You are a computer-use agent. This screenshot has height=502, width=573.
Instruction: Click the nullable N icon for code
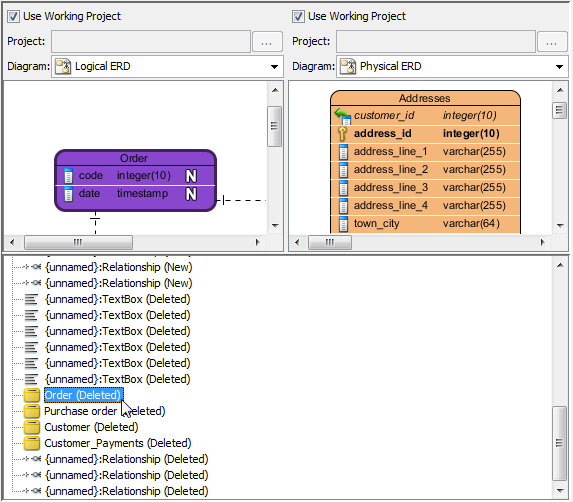(x=191, y=176)
